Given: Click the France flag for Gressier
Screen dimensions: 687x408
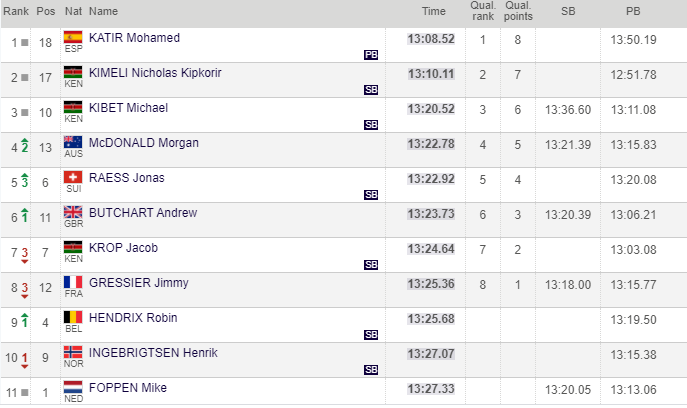Looking at the screenshot, I should coord(72,282).
